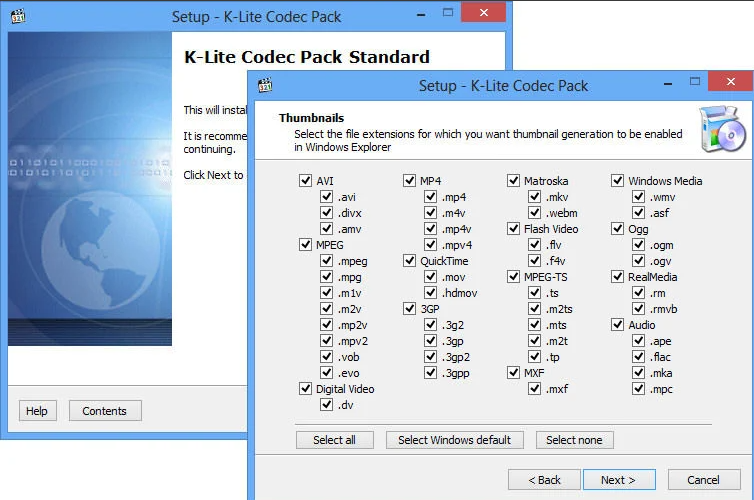Viewport: 754px width, 500px height.
Task: Toggle the RealMedia group checkbox
Action: tap(617, 277)
